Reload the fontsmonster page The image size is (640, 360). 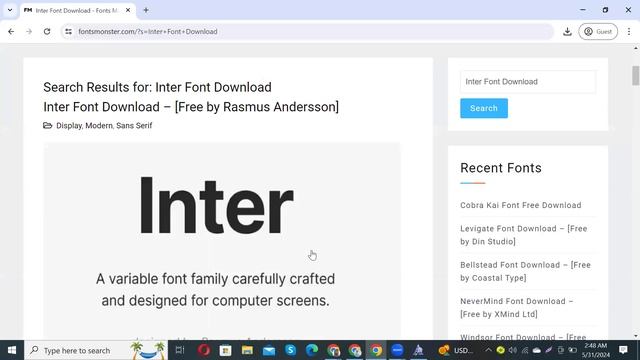47,31
